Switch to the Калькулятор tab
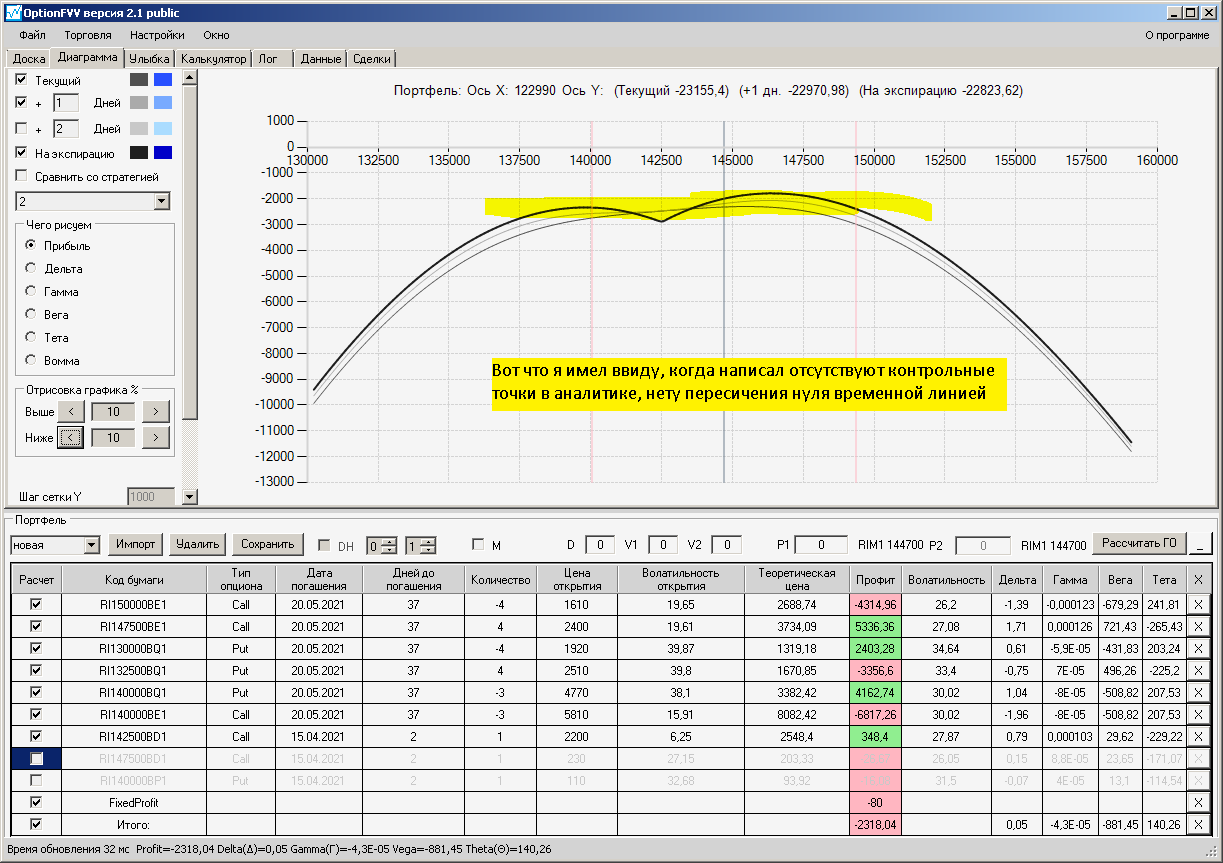Viewport: 1223px width, 863px height. pos(213,59)
